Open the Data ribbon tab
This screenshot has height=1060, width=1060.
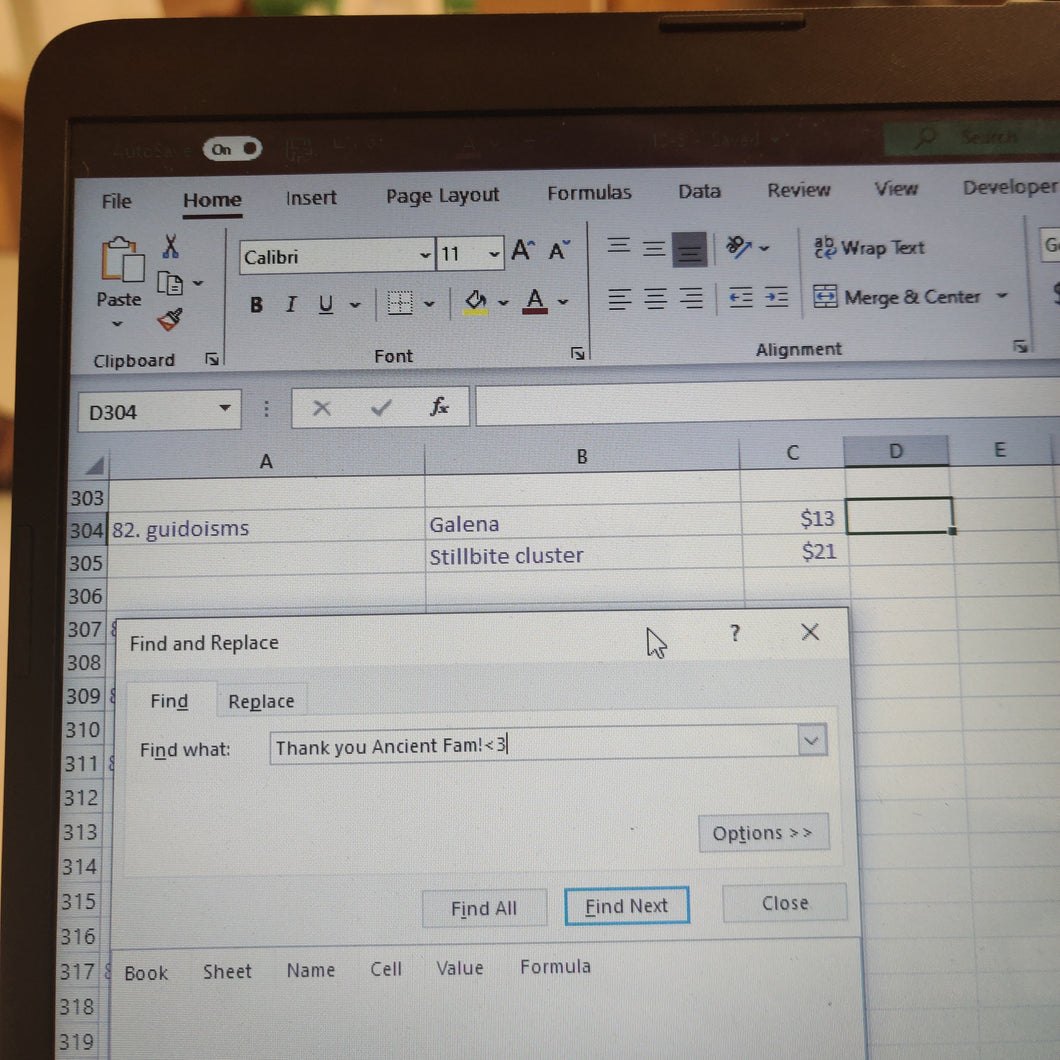(x=699, y=191)
